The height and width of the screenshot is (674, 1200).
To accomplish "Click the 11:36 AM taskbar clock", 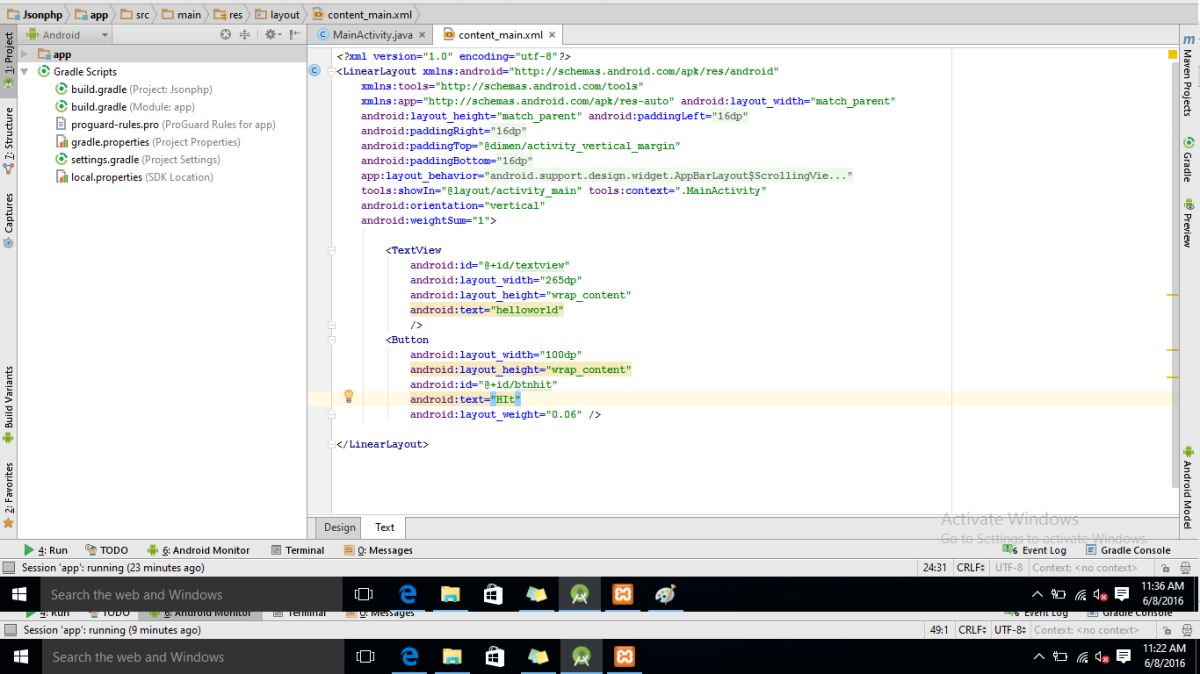I will tap(1161, 594).
